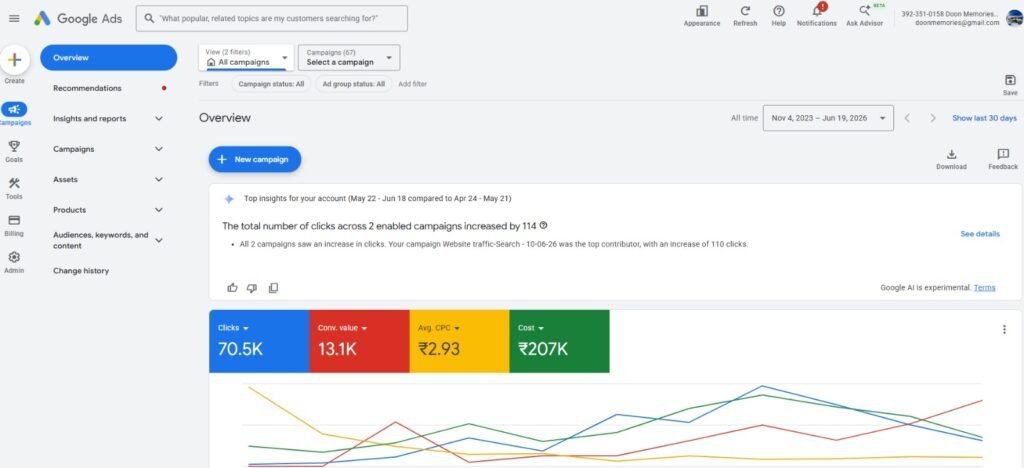Open the Select a campaign dropdown

click(349, 57)
